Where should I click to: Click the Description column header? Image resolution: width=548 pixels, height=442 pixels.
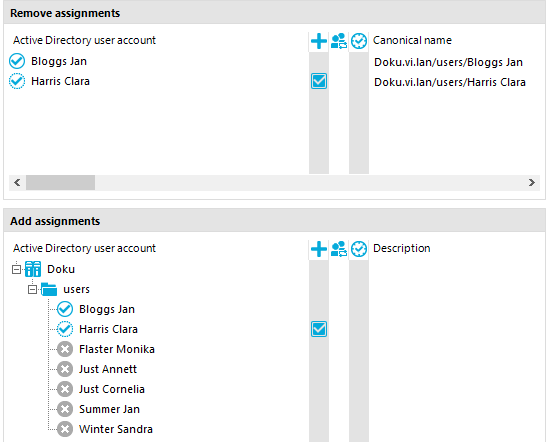tap(402, 248)
